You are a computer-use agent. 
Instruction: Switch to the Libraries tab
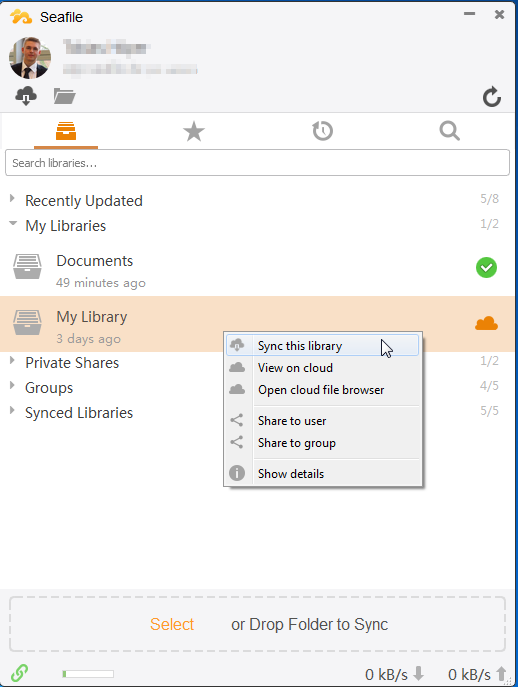66,131
